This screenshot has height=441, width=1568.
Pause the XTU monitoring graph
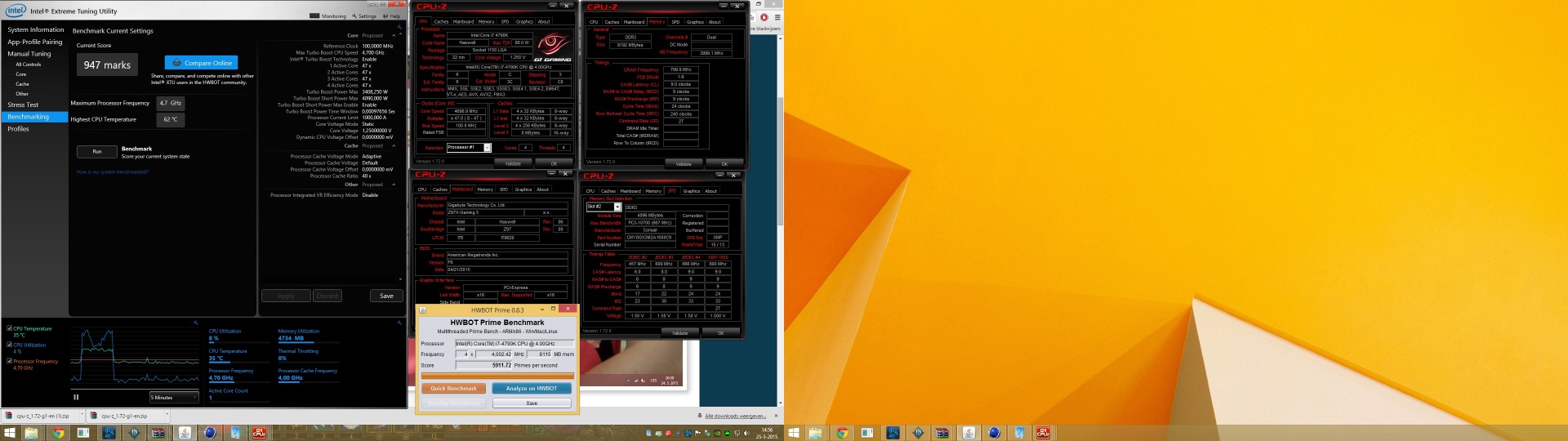tap(76, 397)
